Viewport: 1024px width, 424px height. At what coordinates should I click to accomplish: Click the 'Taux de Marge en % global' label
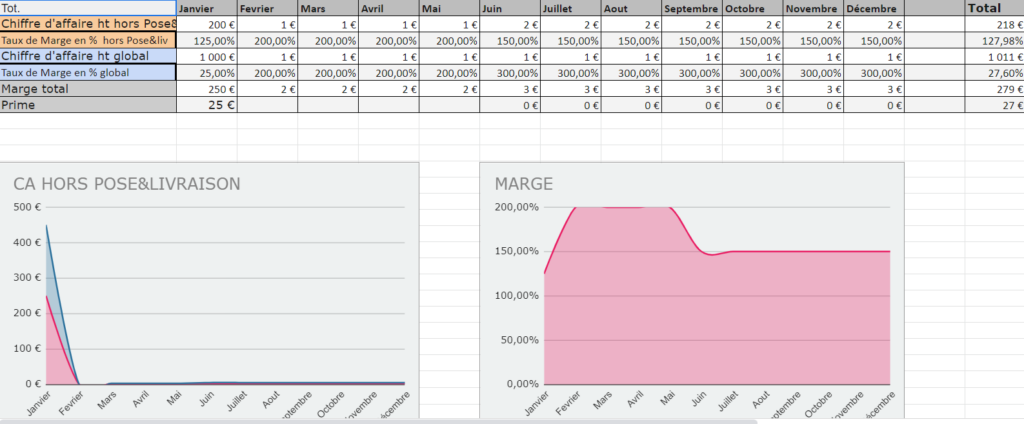coord(88,73)
